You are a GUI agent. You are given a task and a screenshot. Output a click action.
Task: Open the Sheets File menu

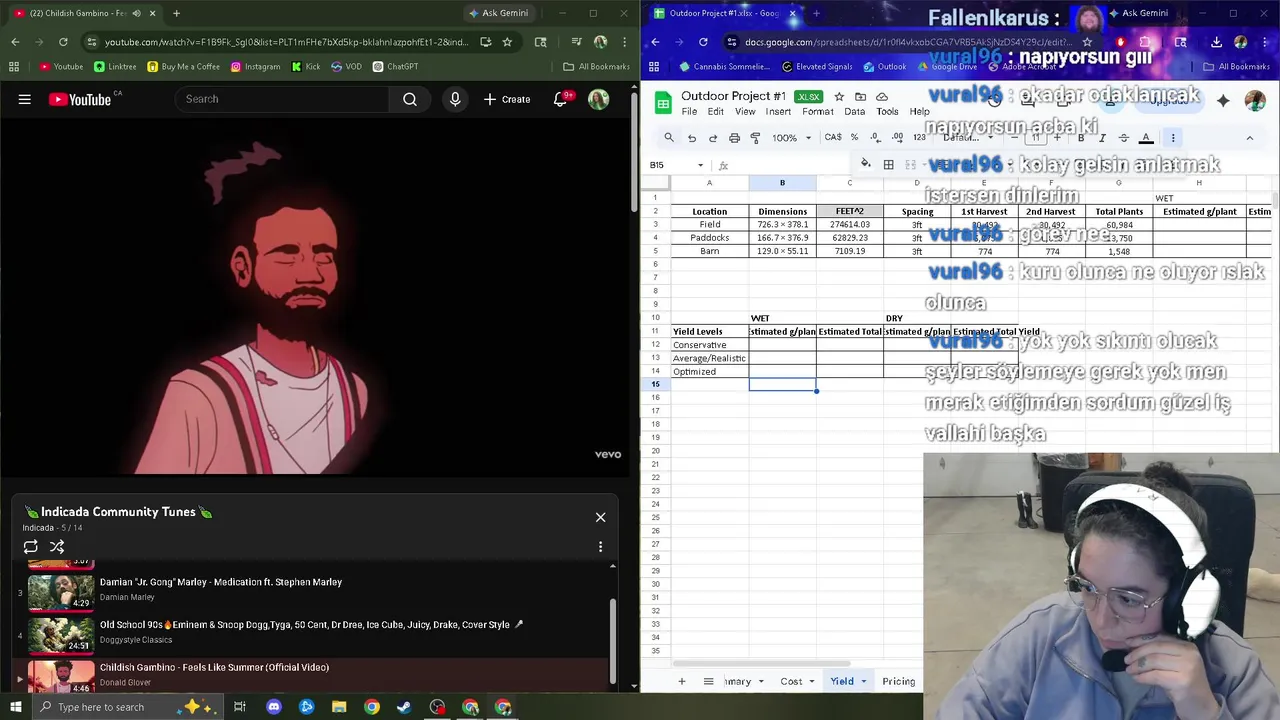[x=689, y=112]
